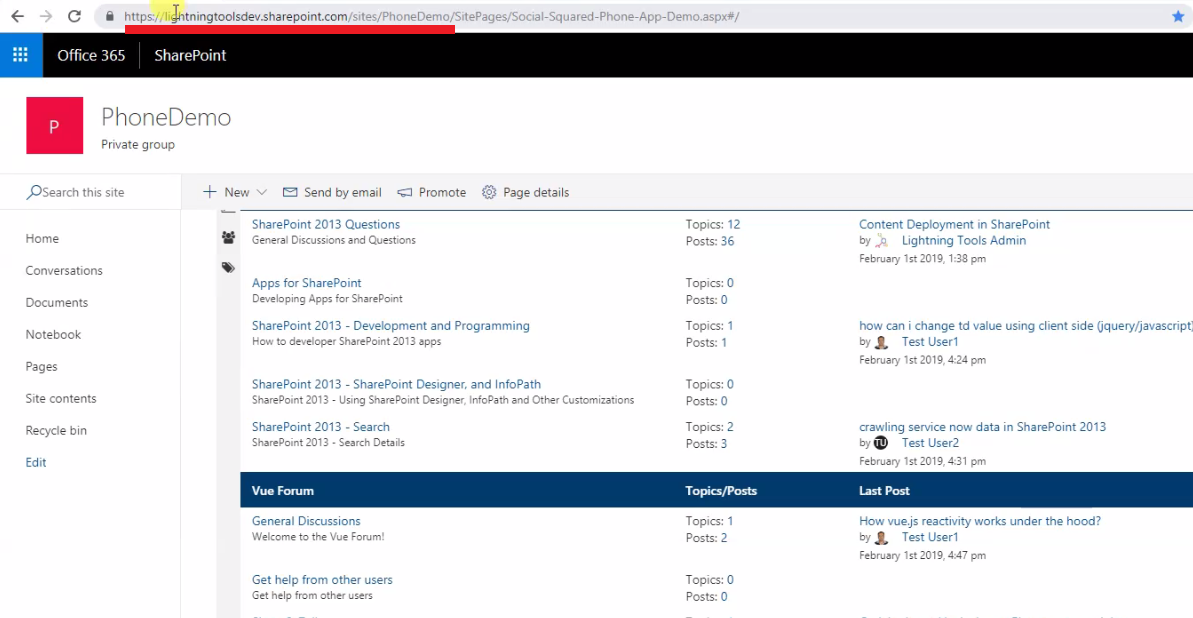
Task: Open Conversations in left navigation
Action: pyautogui.click(x=64, y=270)
